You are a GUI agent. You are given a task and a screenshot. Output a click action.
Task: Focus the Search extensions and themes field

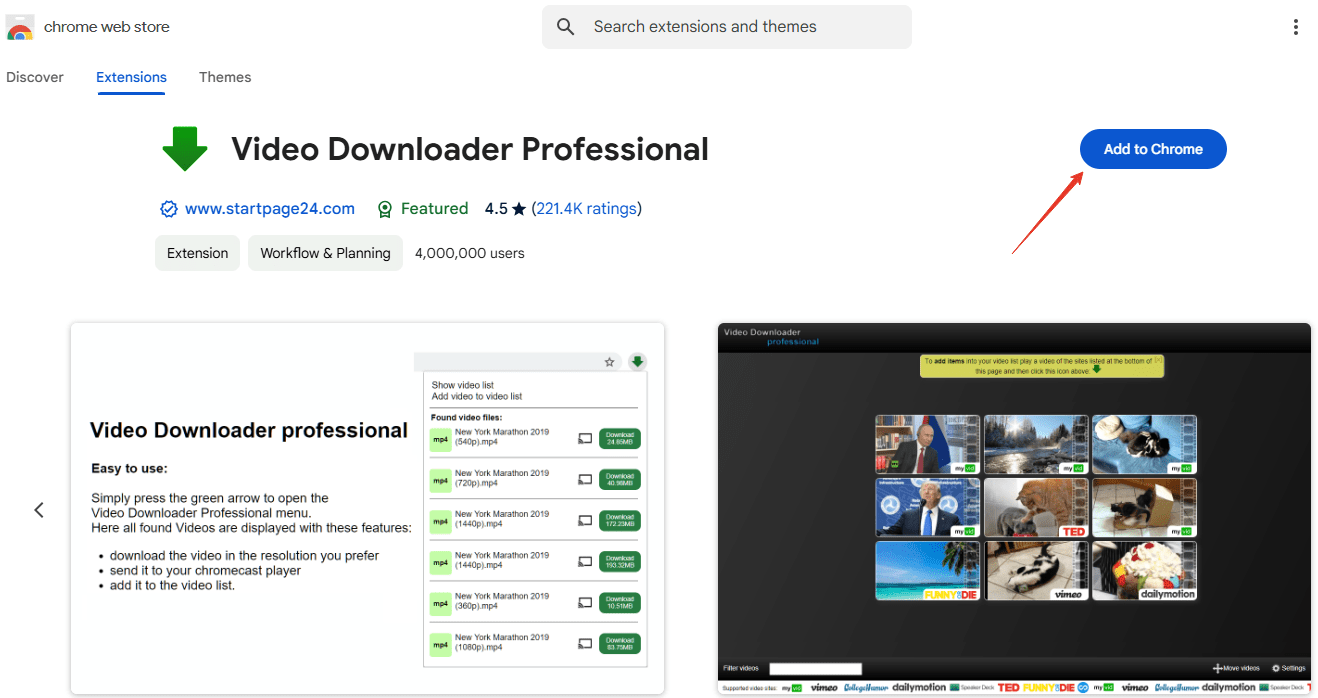pos(740,27)
